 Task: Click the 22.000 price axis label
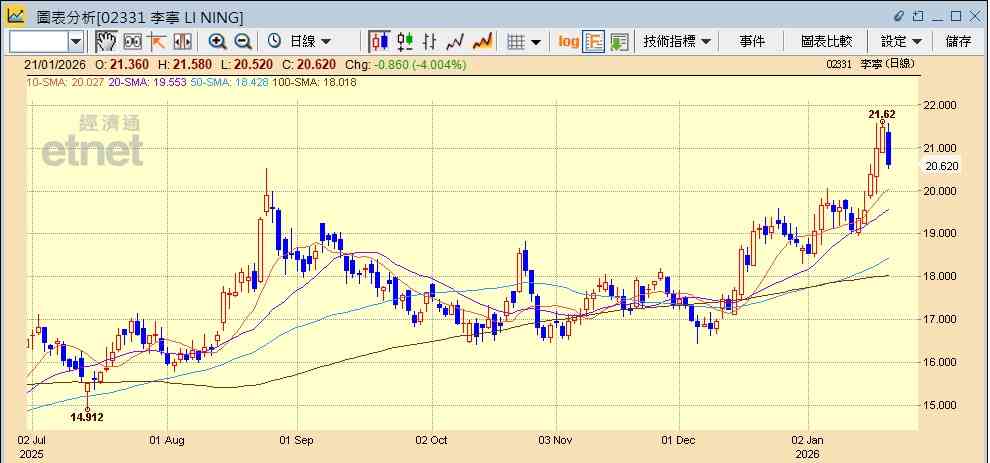[x=940, y=105]
